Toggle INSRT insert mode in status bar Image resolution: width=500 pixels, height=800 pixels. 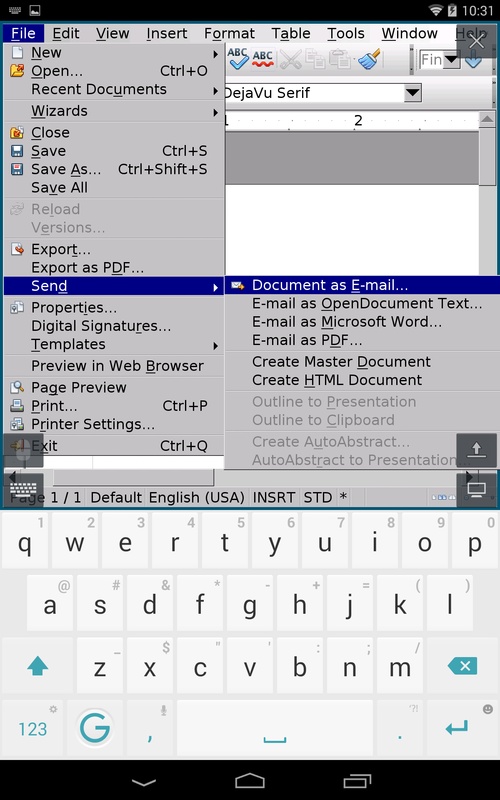pyautogui.click(x=274, y=497)
